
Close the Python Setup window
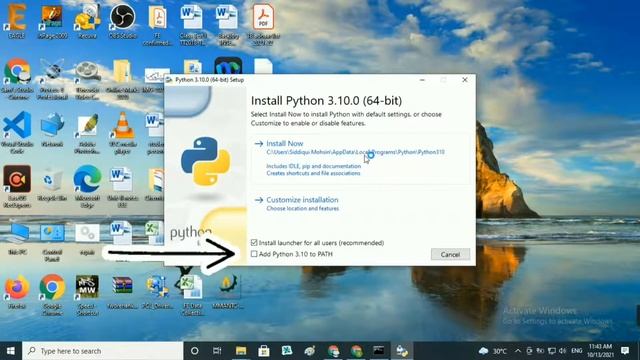coord(464,80)
